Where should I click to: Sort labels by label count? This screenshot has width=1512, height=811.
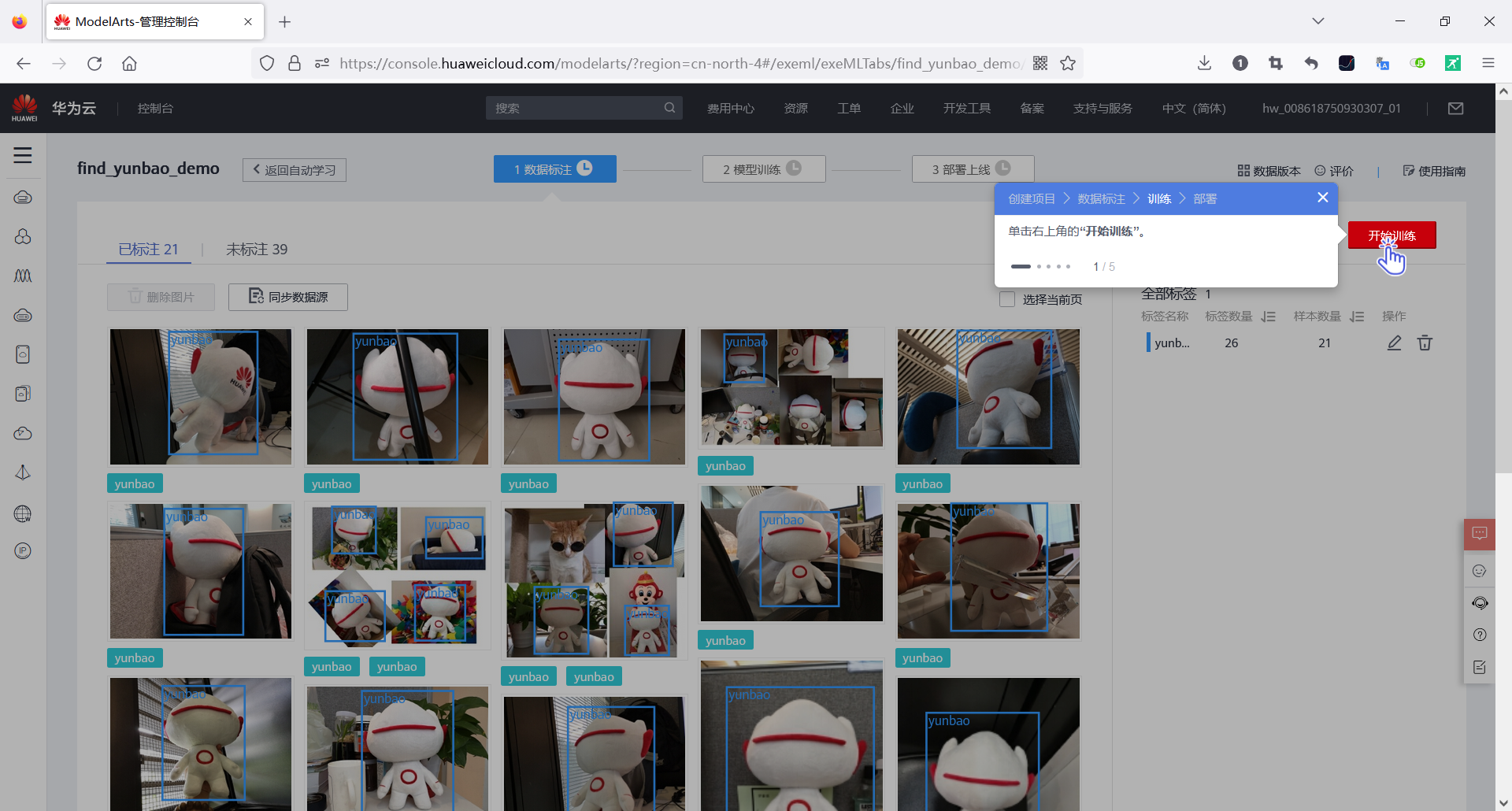(x=1268, y=317)
